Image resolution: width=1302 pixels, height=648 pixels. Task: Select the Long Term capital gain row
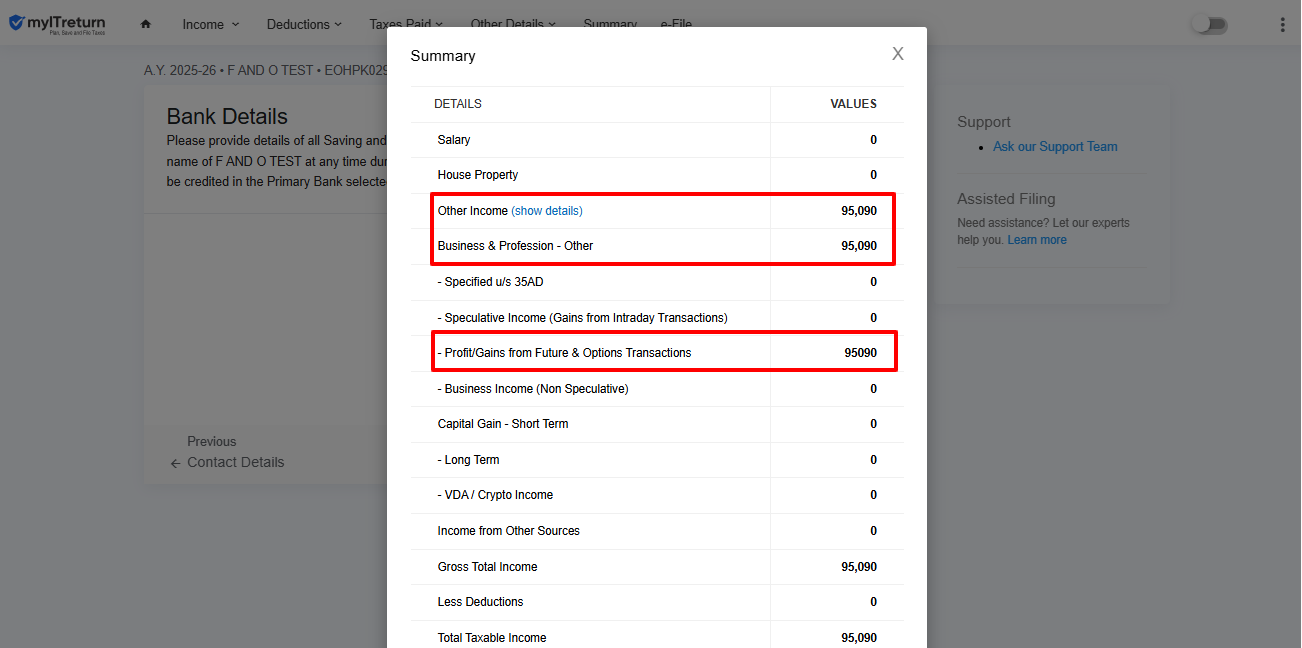tap(657, 460)
